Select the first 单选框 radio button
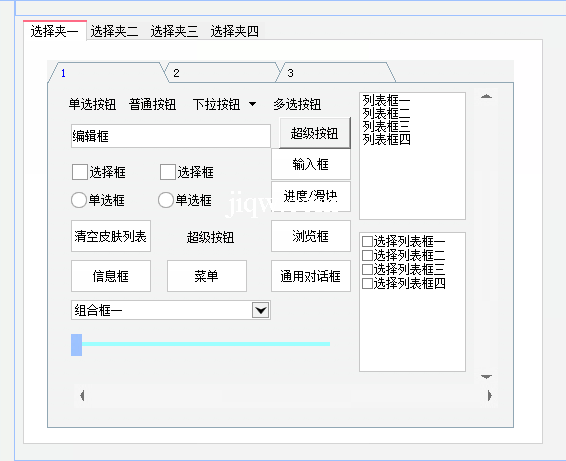Screen dimensions: 566x461 point(79,200)
